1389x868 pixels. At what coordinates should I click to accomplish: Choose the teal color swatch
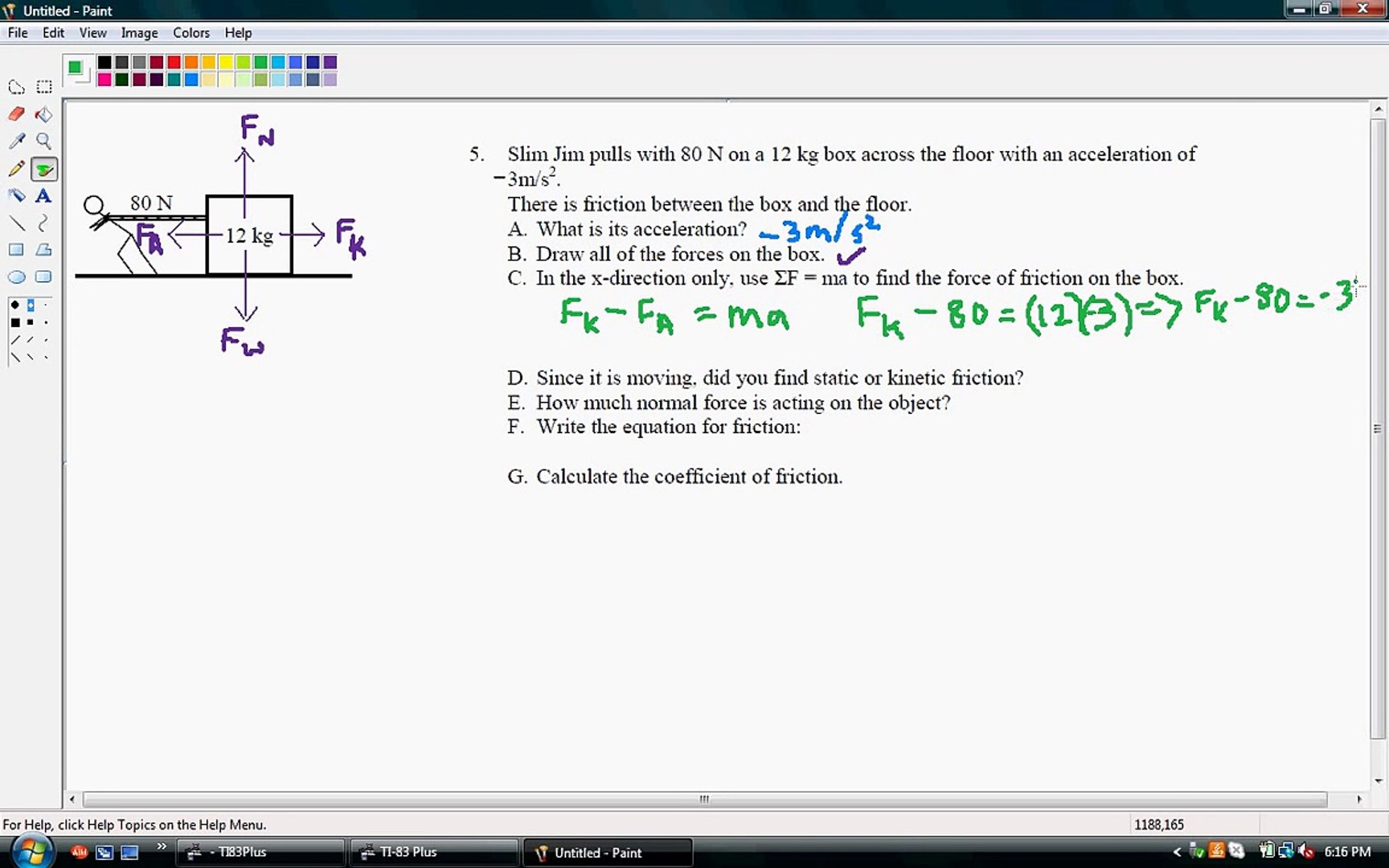pos(174,80)
